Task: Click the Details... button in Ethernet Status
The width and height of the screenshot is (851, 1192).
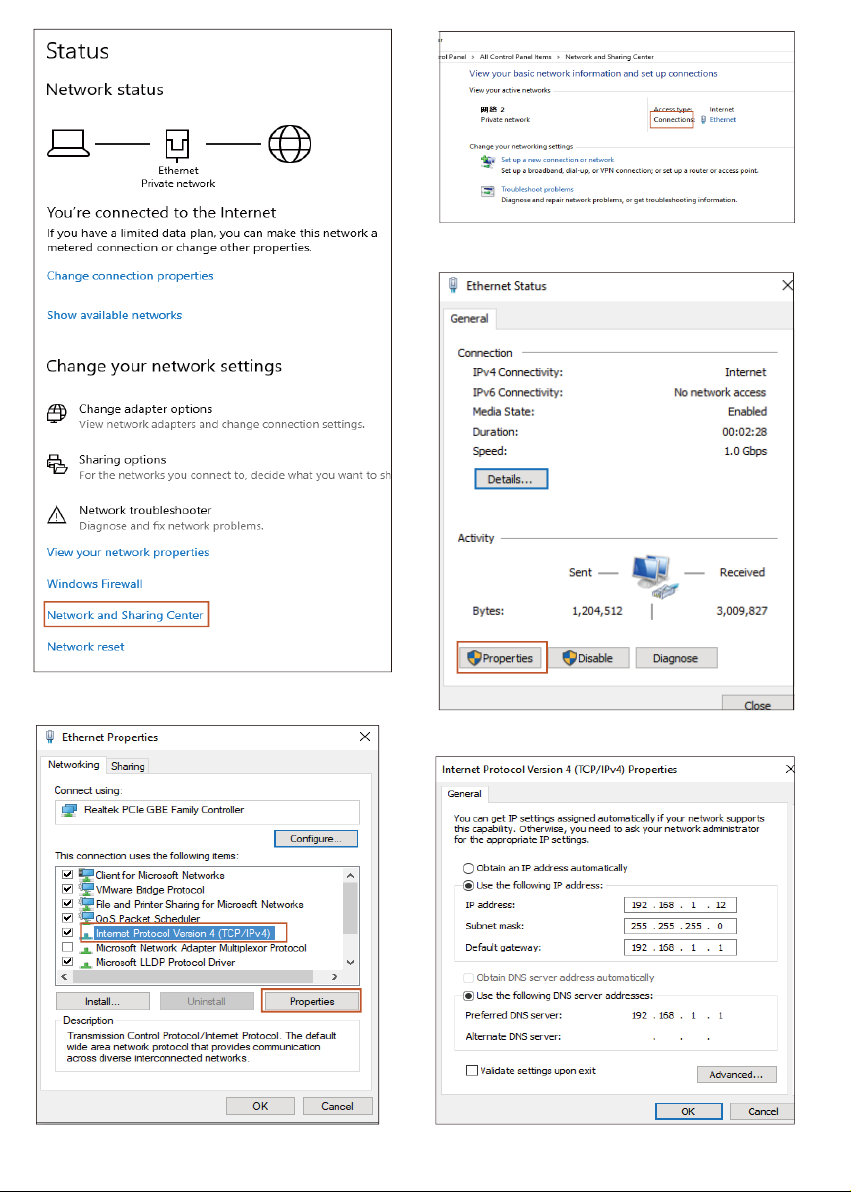Action: tap(511, 479)
